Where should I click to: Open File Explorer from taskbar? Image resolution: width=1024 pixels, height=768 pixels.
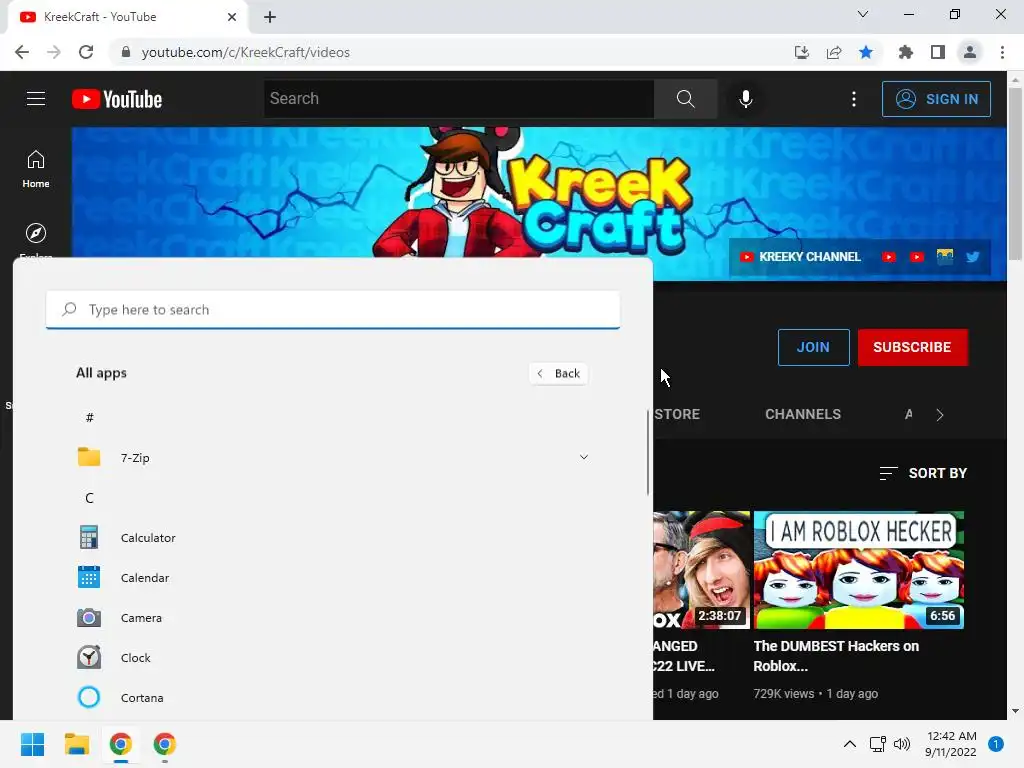click(76, 744)
